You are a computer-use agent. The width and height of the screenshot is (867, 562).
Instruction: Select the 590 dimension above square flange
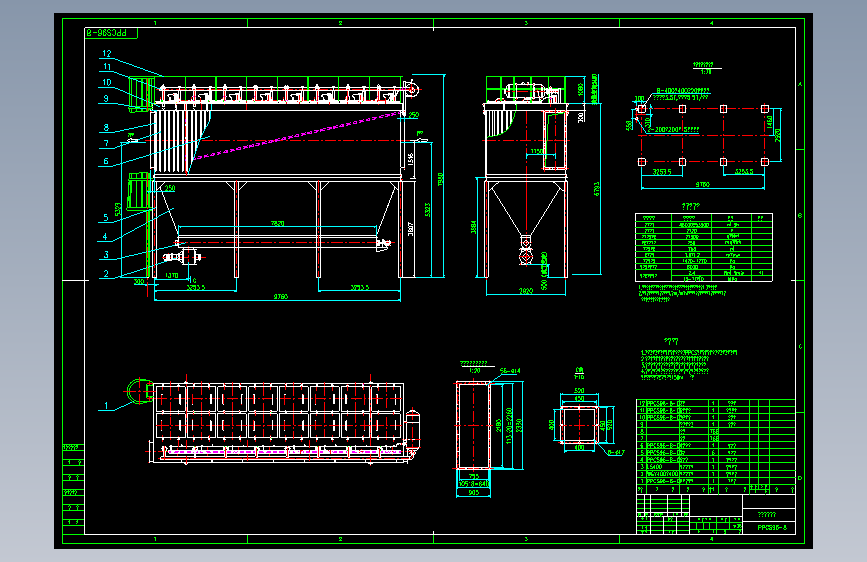(x=579, y=391)
